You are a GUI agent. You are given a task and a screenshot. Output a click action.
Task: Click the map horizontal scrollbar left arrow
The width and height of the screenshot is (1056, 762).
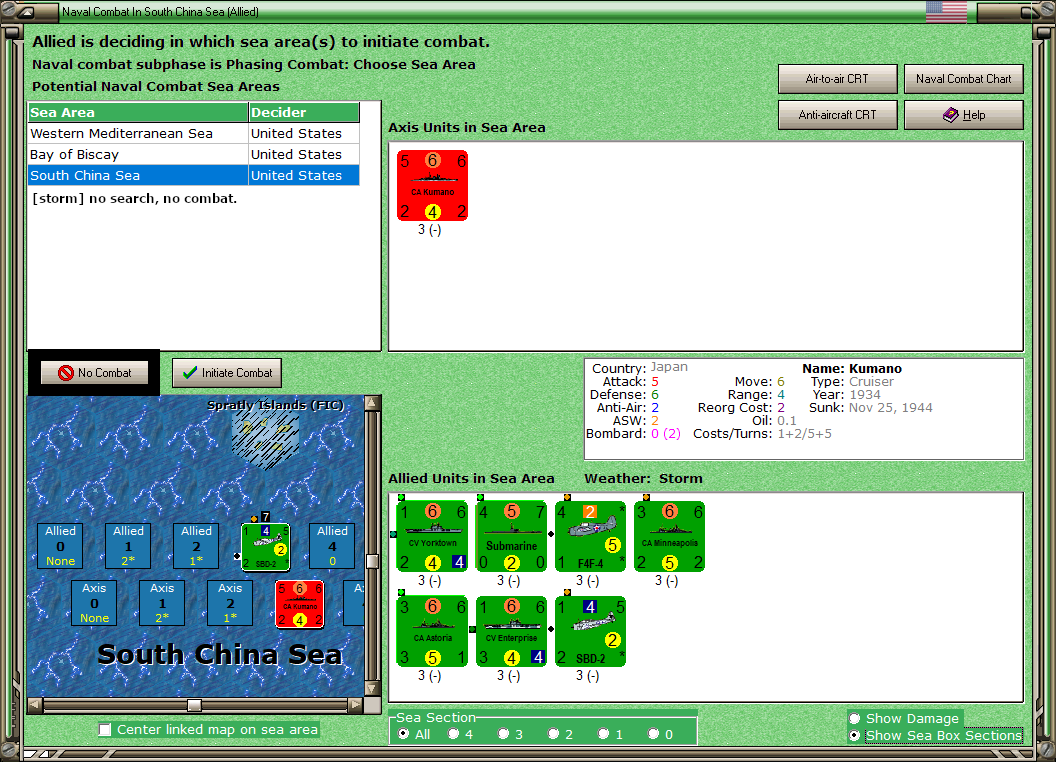click(35, 705)
